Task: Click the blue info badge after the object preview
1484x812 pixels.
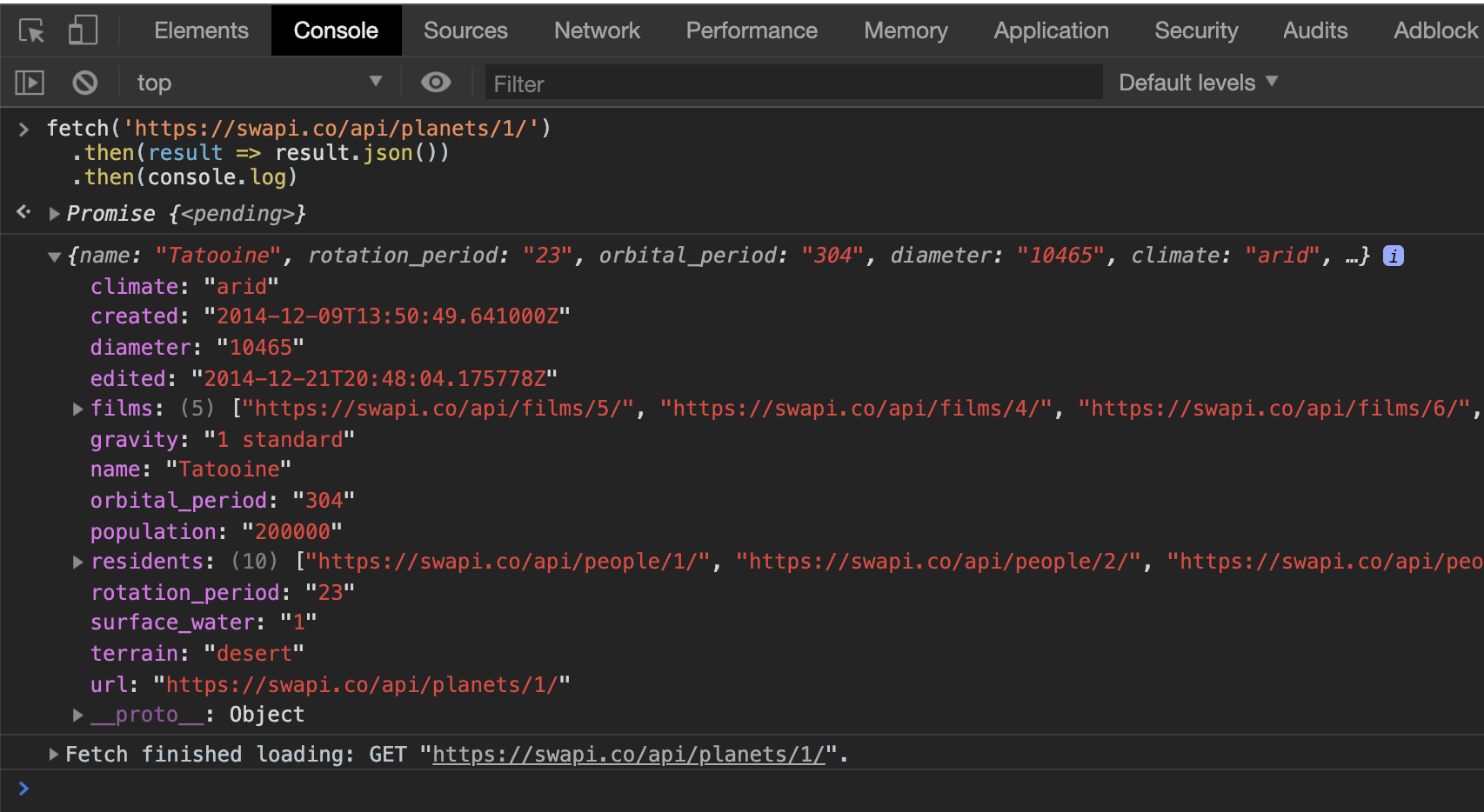Action: (1393, 256)
